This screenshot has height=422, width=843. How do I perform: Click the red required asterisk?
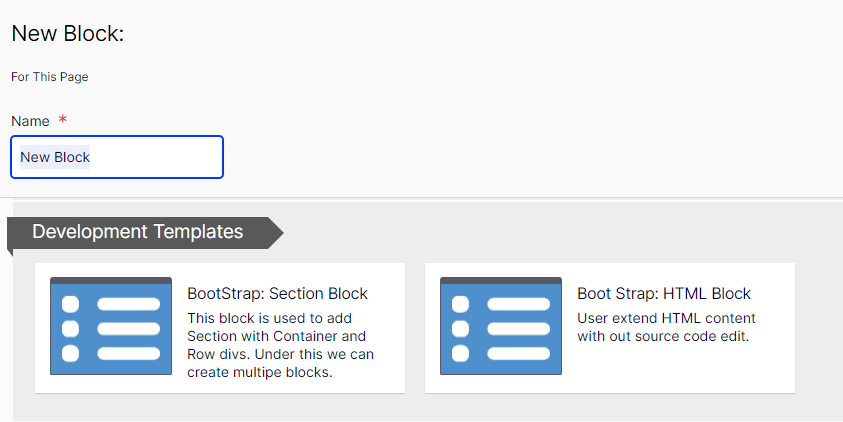tap(63, 121)
